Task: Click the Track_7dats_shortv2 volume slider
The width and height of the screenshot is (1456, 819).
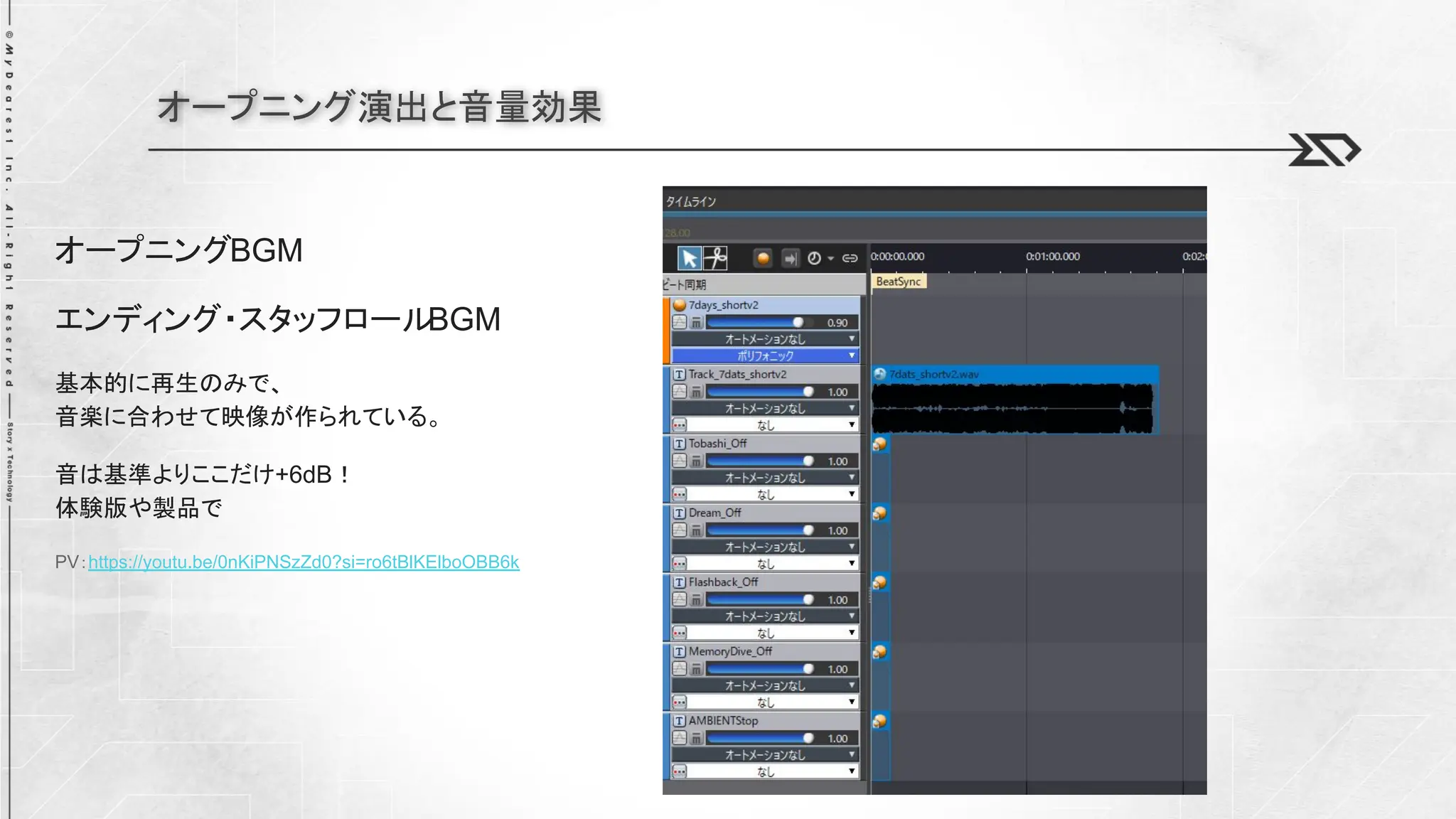Action: click(761, 392)
